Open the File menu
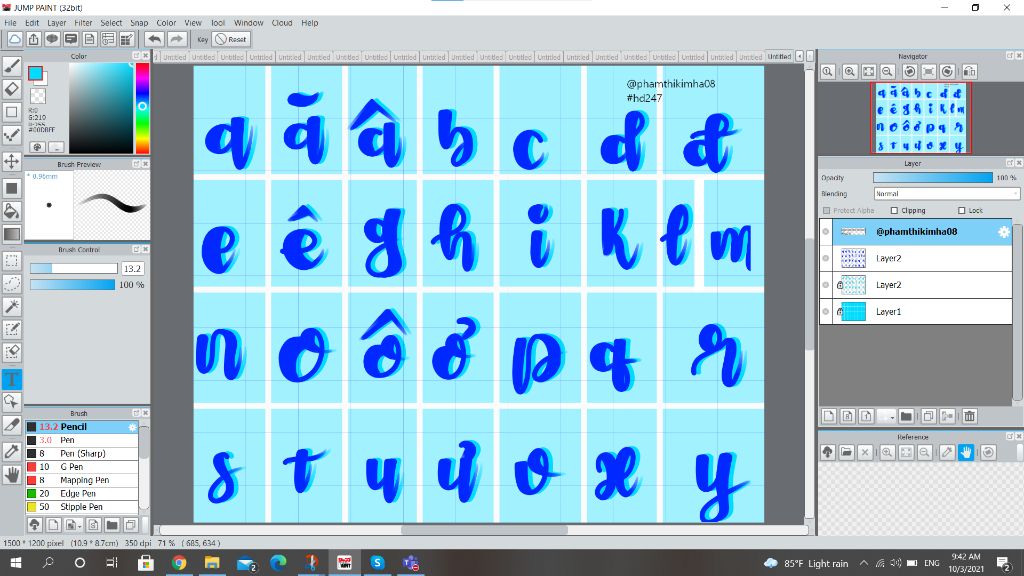 10,23
